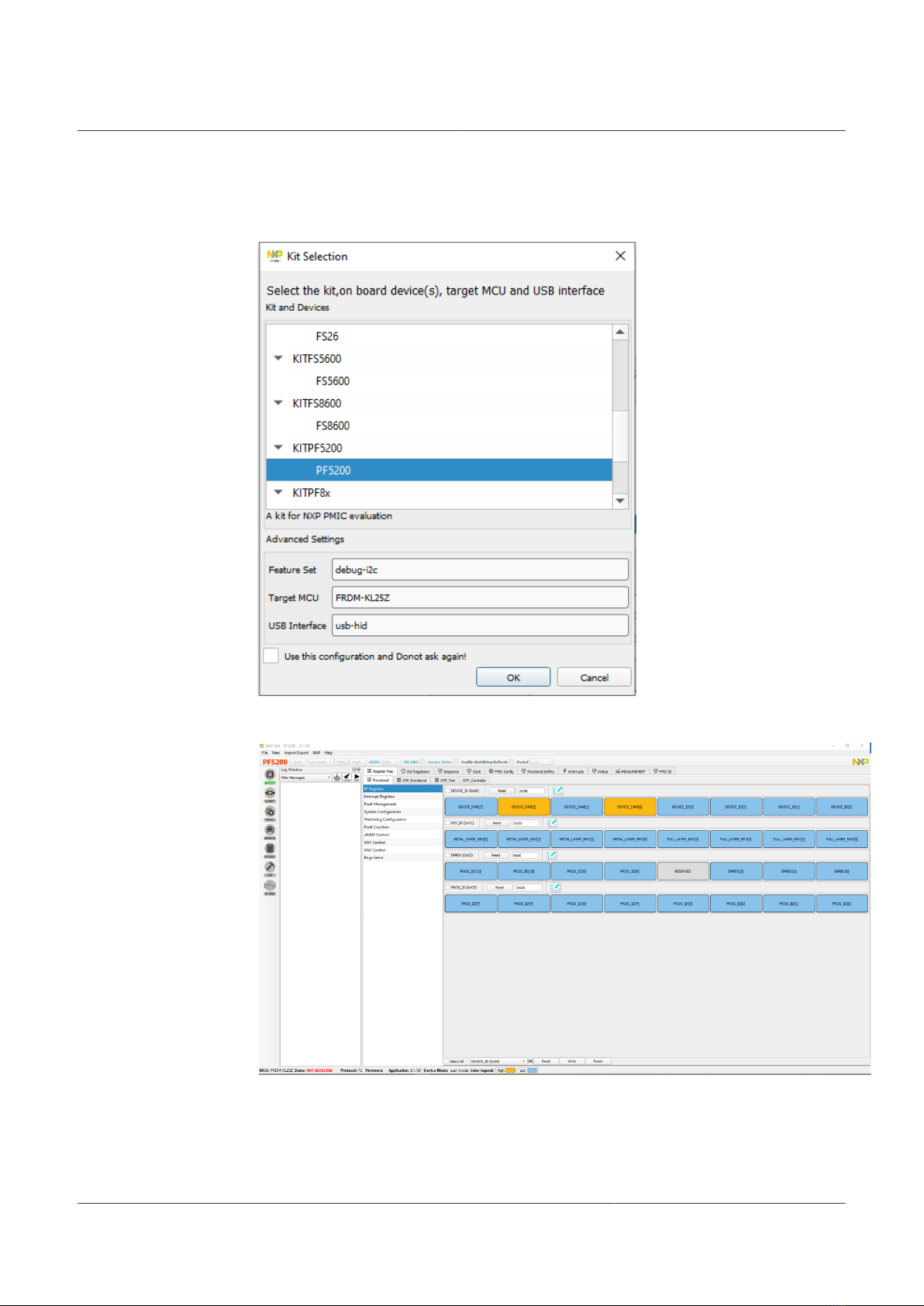Image resolution: width=924 pixels, height=1306 pixels.
Task: Click the Low color legend swatch
Action: pyautogui.click(x=533, y=1070)
